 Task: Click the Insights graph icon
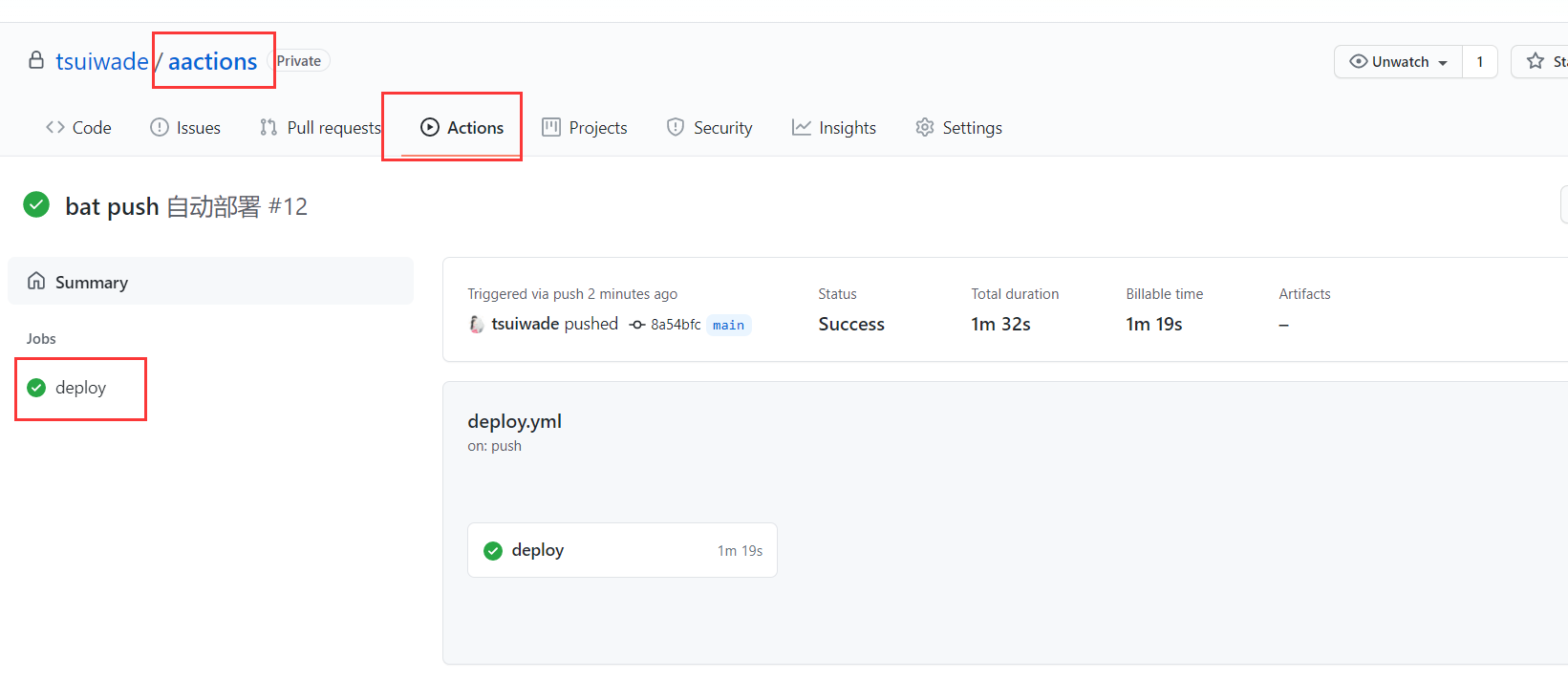[x=802, y=127]
